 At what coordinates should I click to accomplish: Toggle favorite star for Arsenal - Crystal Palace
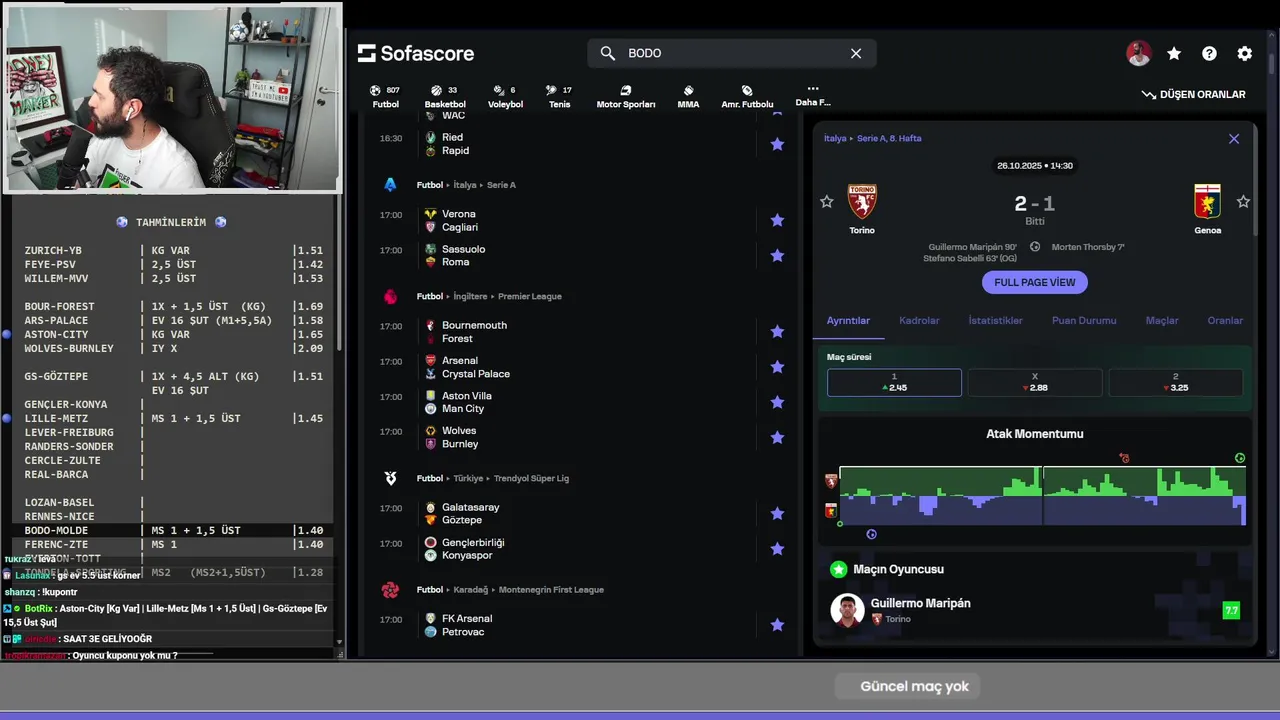777,367
